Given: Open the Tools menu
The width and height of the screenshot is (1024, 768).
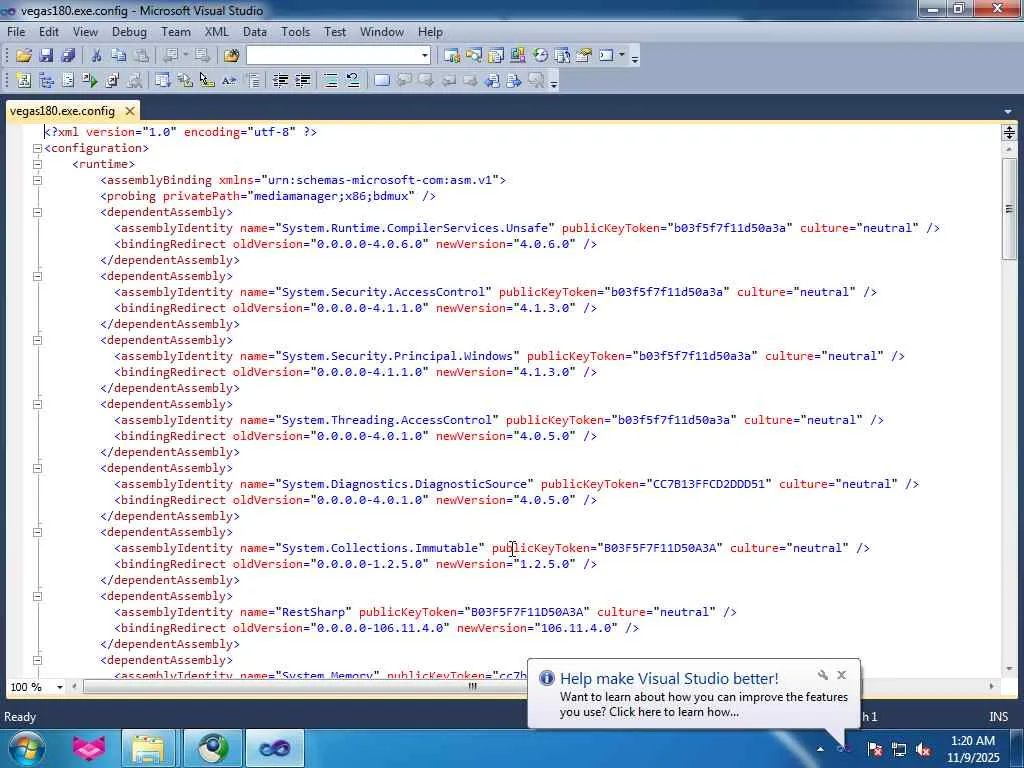Looking at the screenshot, I should click(295, 31).
